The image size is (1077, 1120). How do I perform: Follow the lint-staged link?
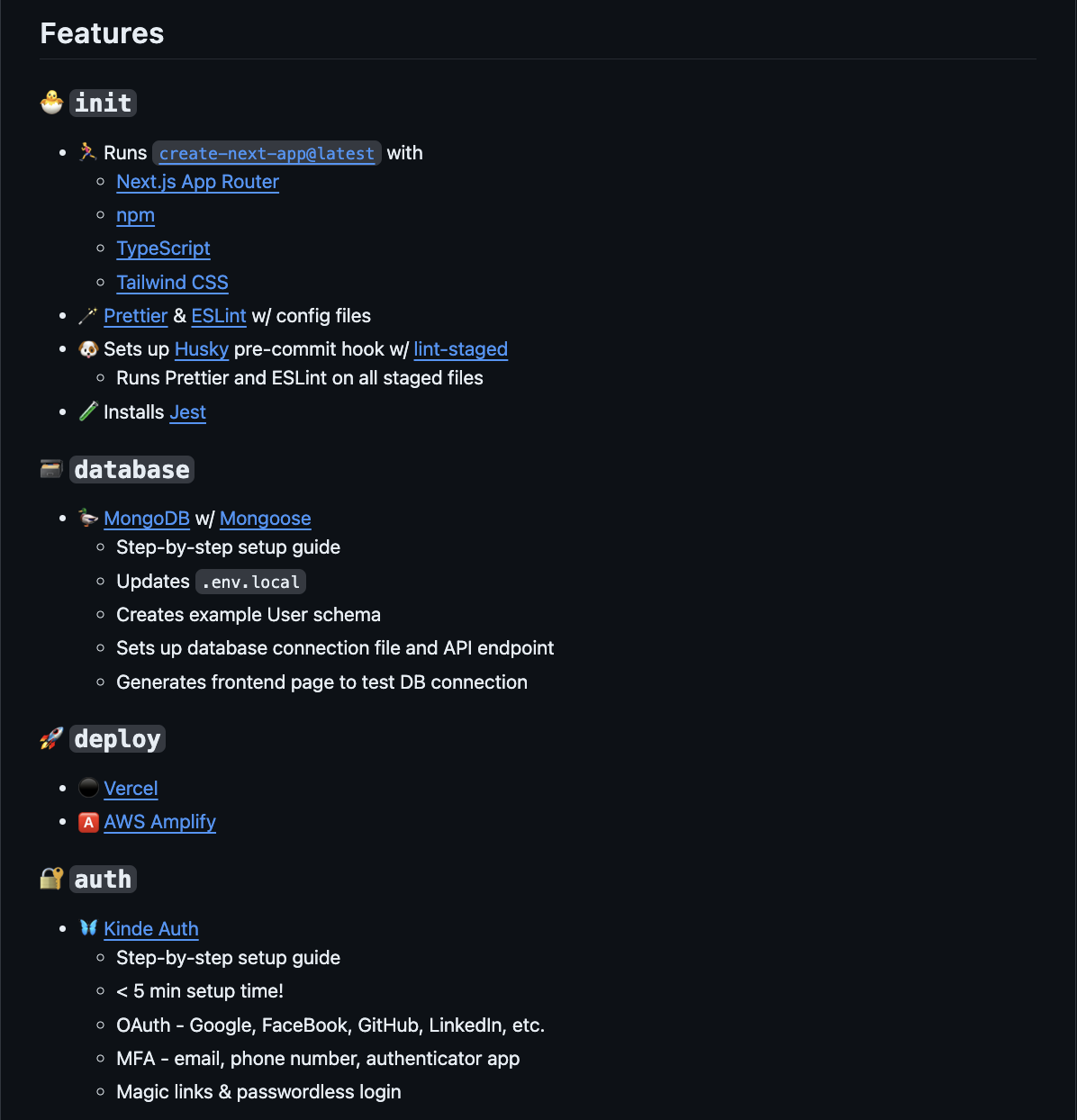point(460,349)
